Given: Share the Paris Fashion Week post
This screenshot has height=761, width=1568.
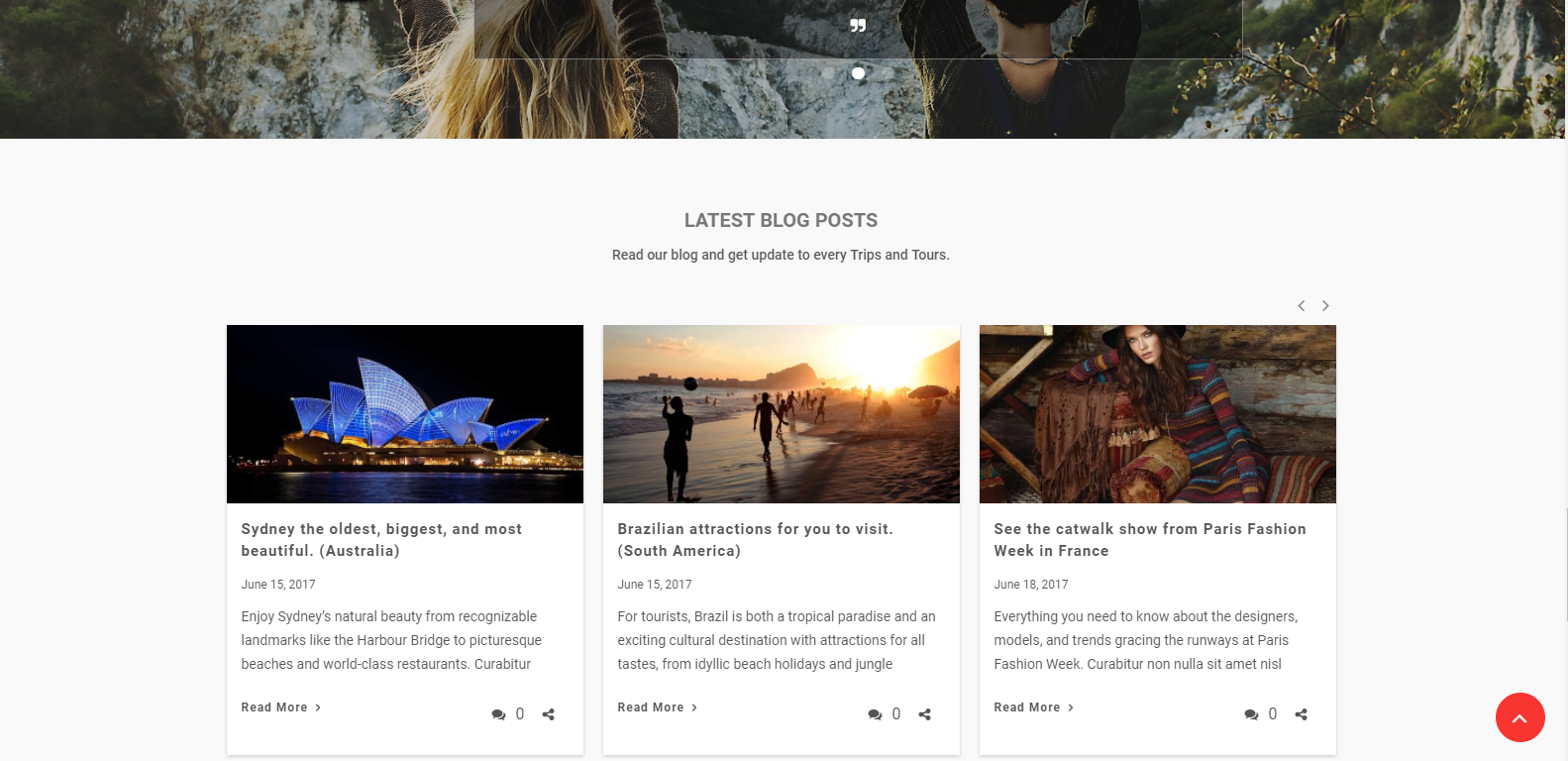Looking at the screenshot, I should click(1302, 714).
